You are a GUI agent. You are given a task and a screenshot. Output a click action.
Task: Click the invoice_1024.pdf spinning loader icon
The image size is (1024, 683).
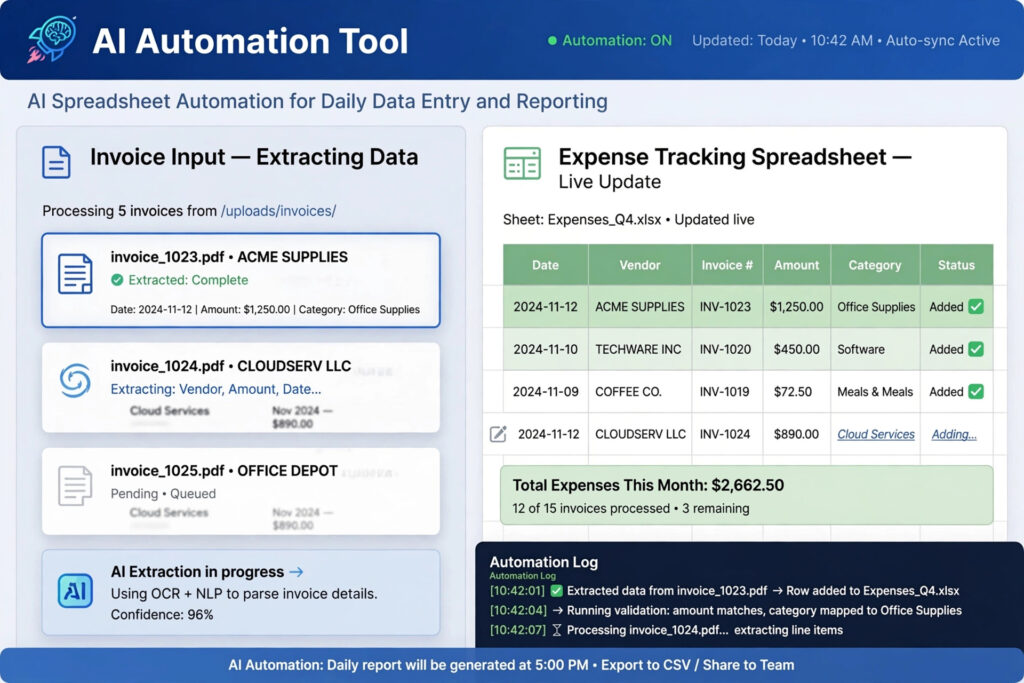75,381
